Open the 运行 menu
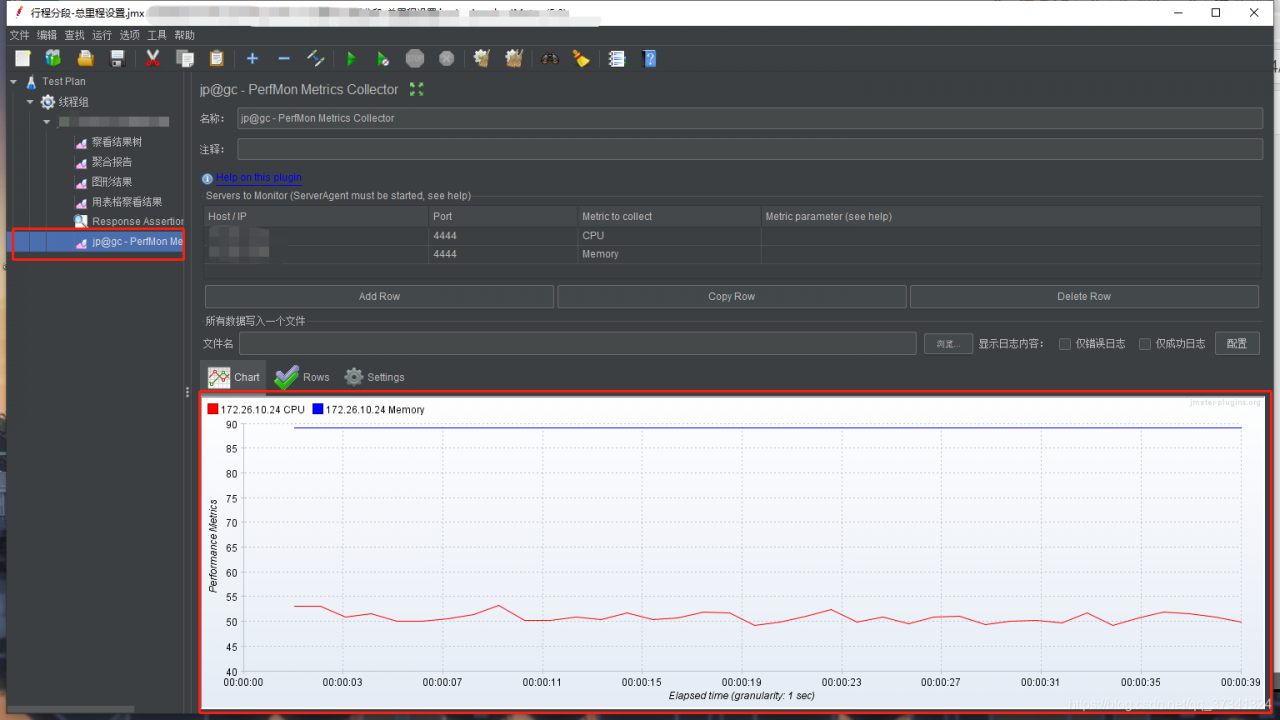The width and height of the screenshot is (1280, 720). 102,35
